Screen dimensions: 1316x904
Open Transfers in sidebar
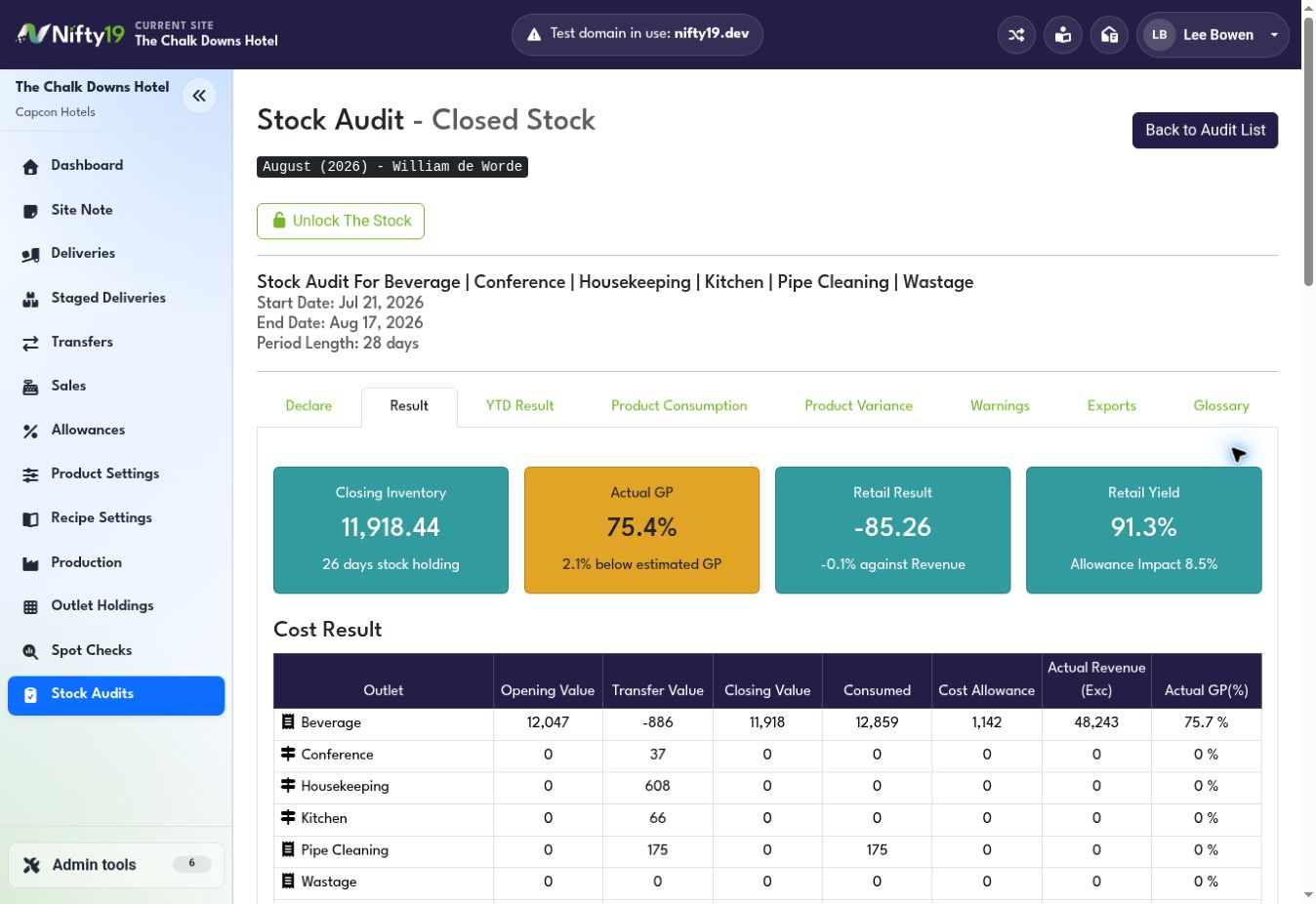116,343
